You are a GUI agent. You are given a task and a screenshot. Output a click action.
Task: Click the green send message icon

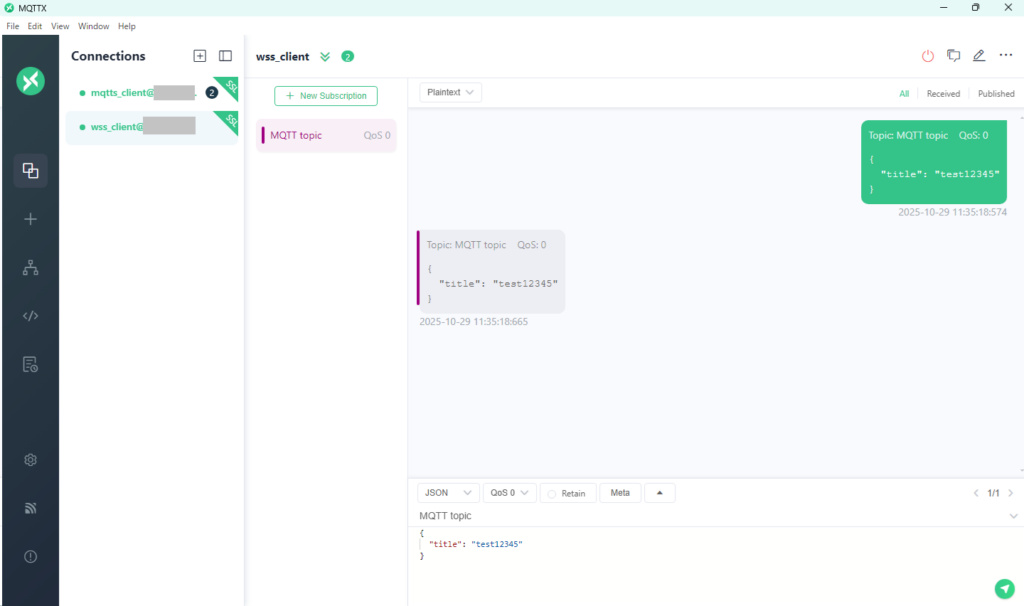pyautogui.click(x=1004, y=588)
